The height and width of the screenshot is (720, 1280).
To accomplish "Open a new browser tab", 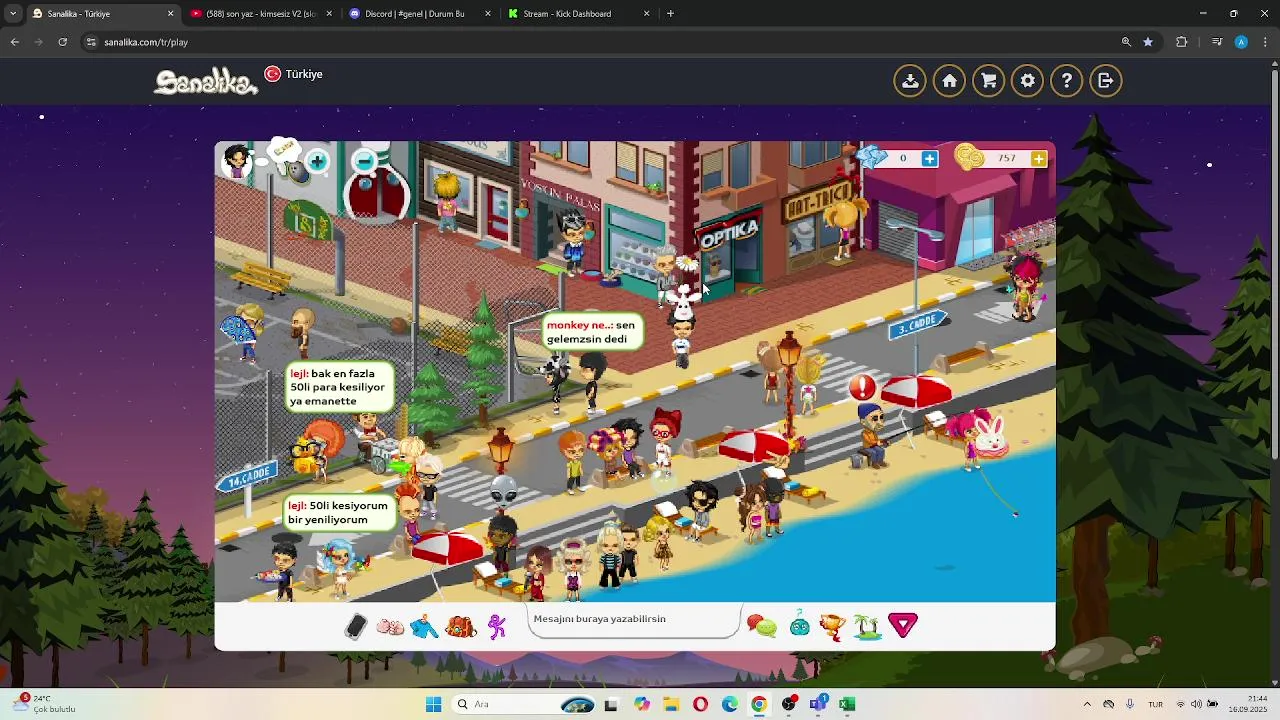I will [x=670, y=14].
